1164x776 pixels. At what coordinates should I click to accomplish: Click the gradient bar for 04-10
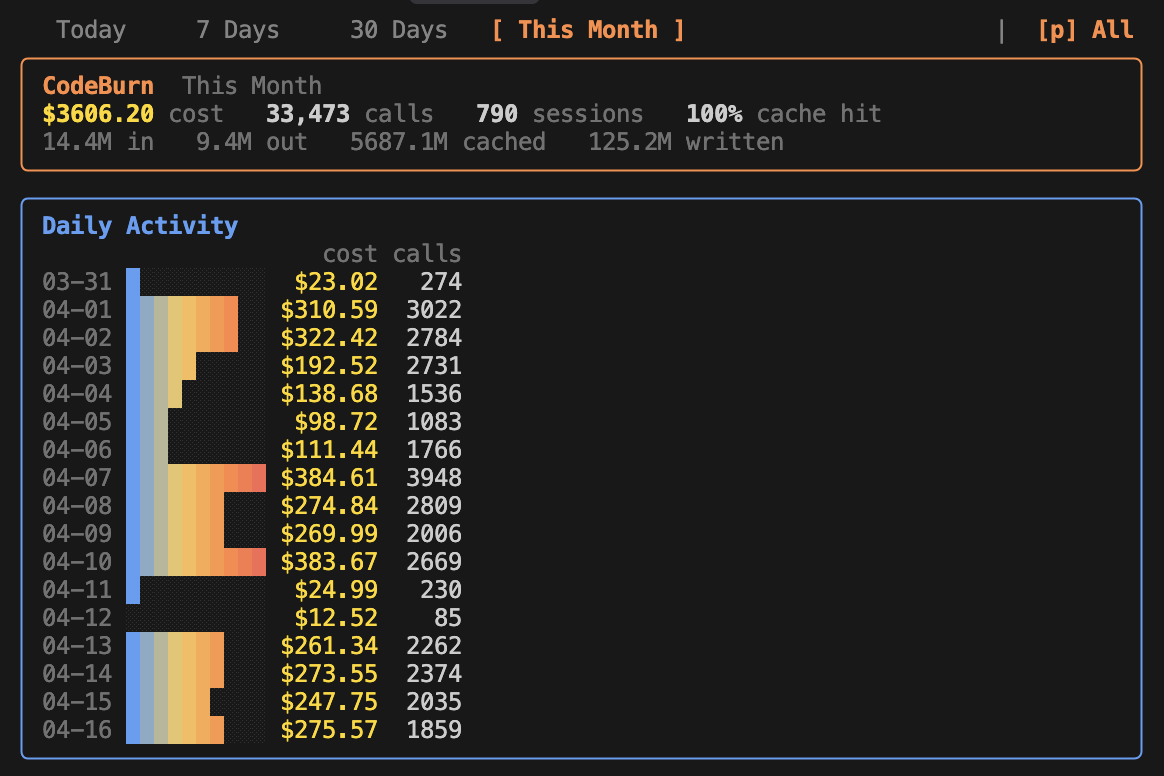click(196, 562)
